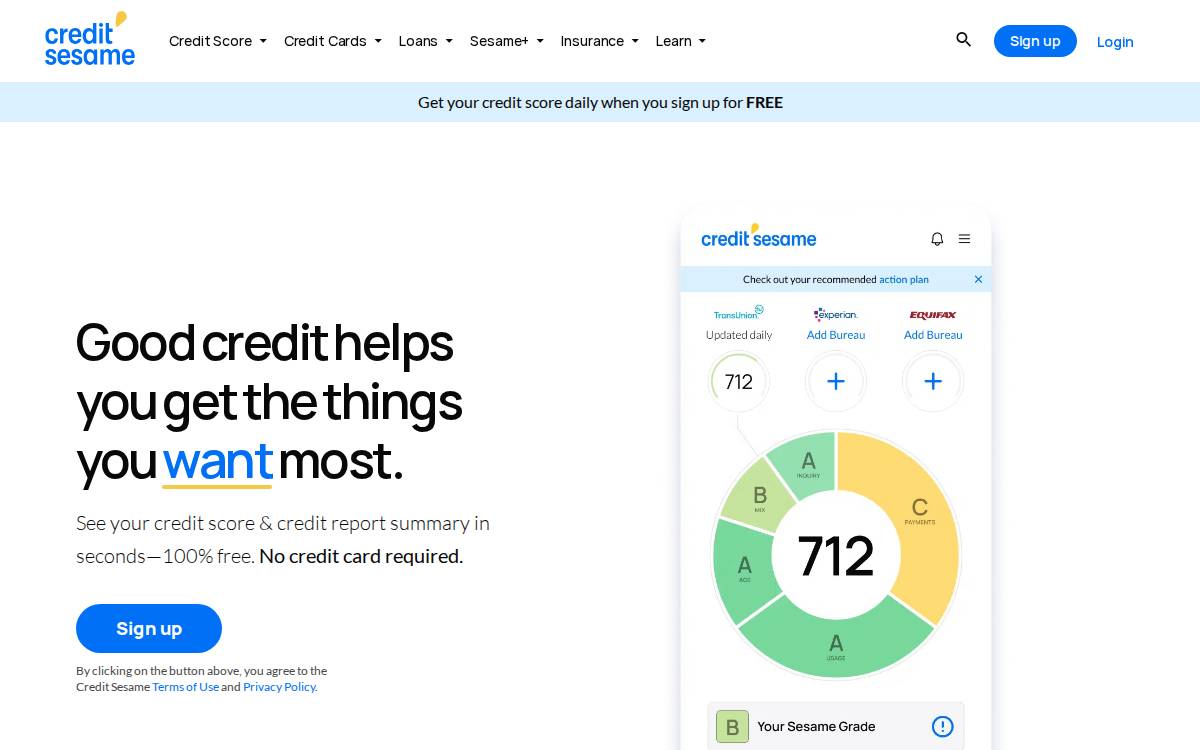Add Experian bureau with plus circle
This screenshot has width=1200, height=750.
tap(836, 381)
